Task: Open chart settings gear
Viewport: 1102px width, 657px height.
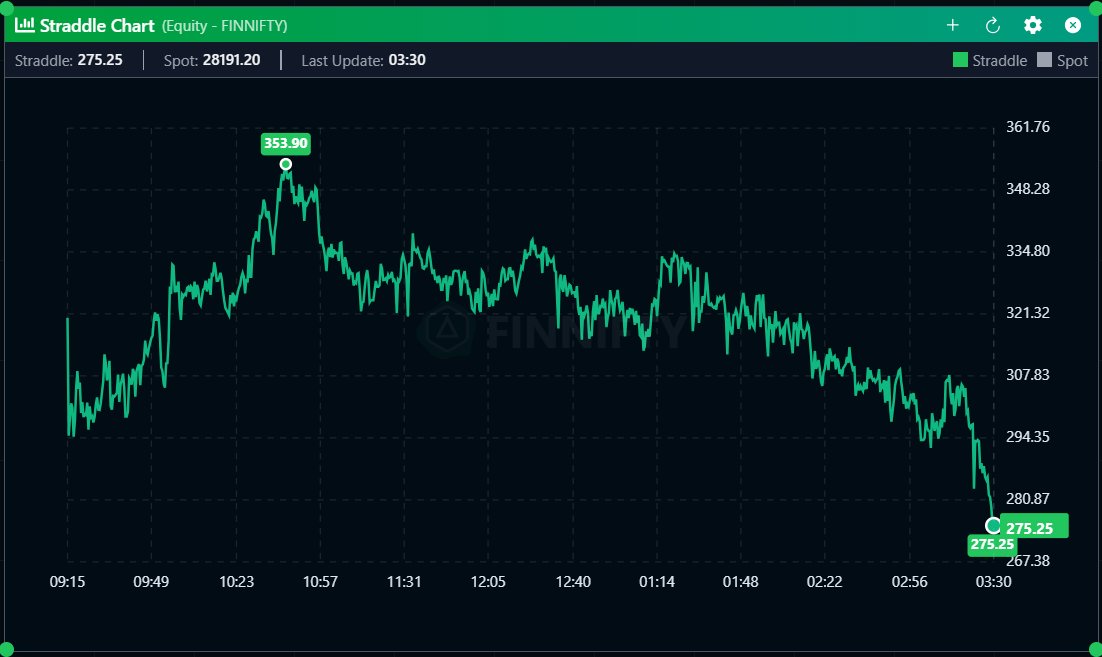Action: tap(1032, 25)
